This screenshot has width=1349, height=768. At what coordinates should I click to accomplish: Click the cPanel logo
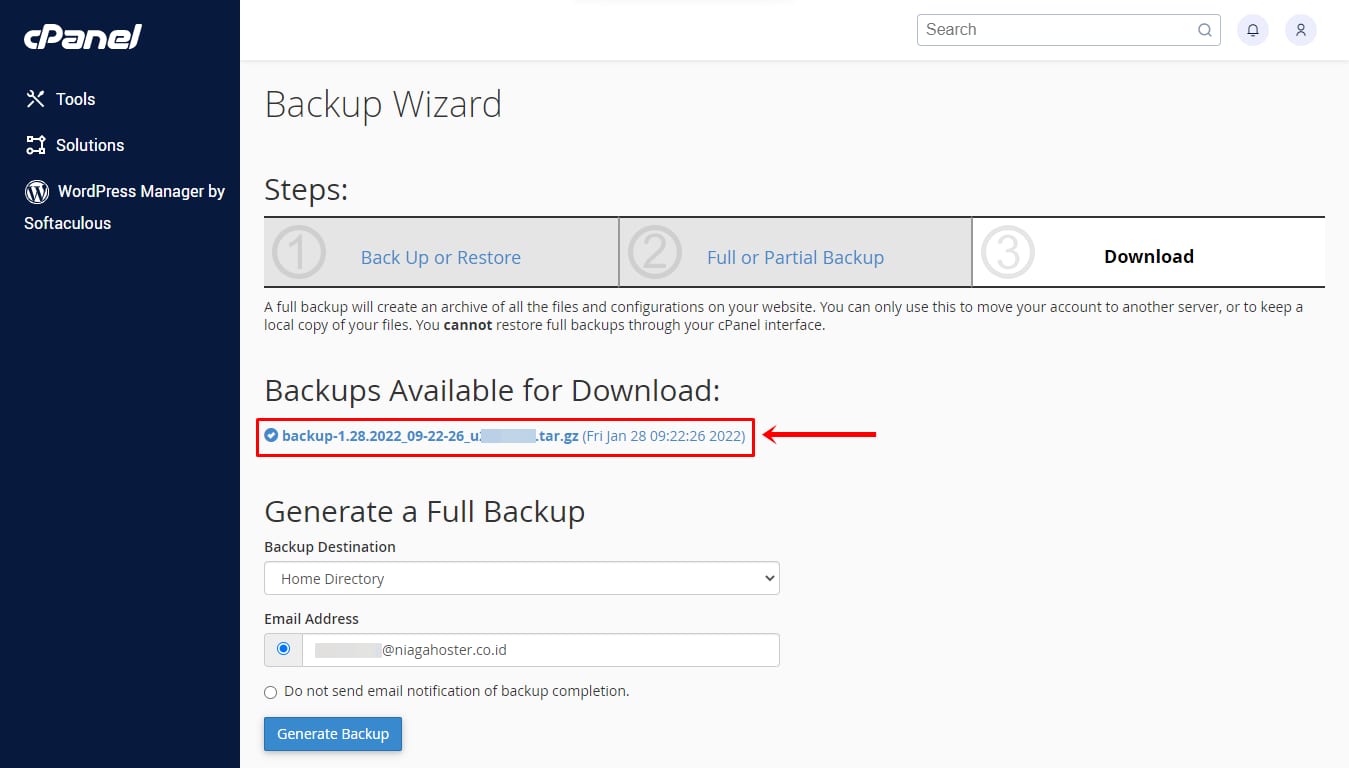tap(83, 38)
